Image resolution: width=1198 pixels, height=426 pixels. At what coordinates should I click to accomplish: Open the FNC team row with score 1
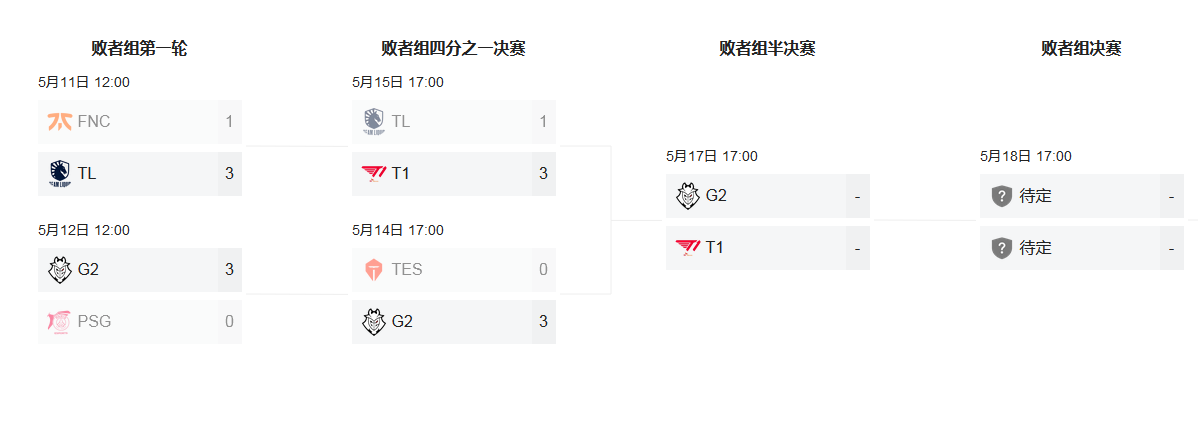click(x=140, y=122)
